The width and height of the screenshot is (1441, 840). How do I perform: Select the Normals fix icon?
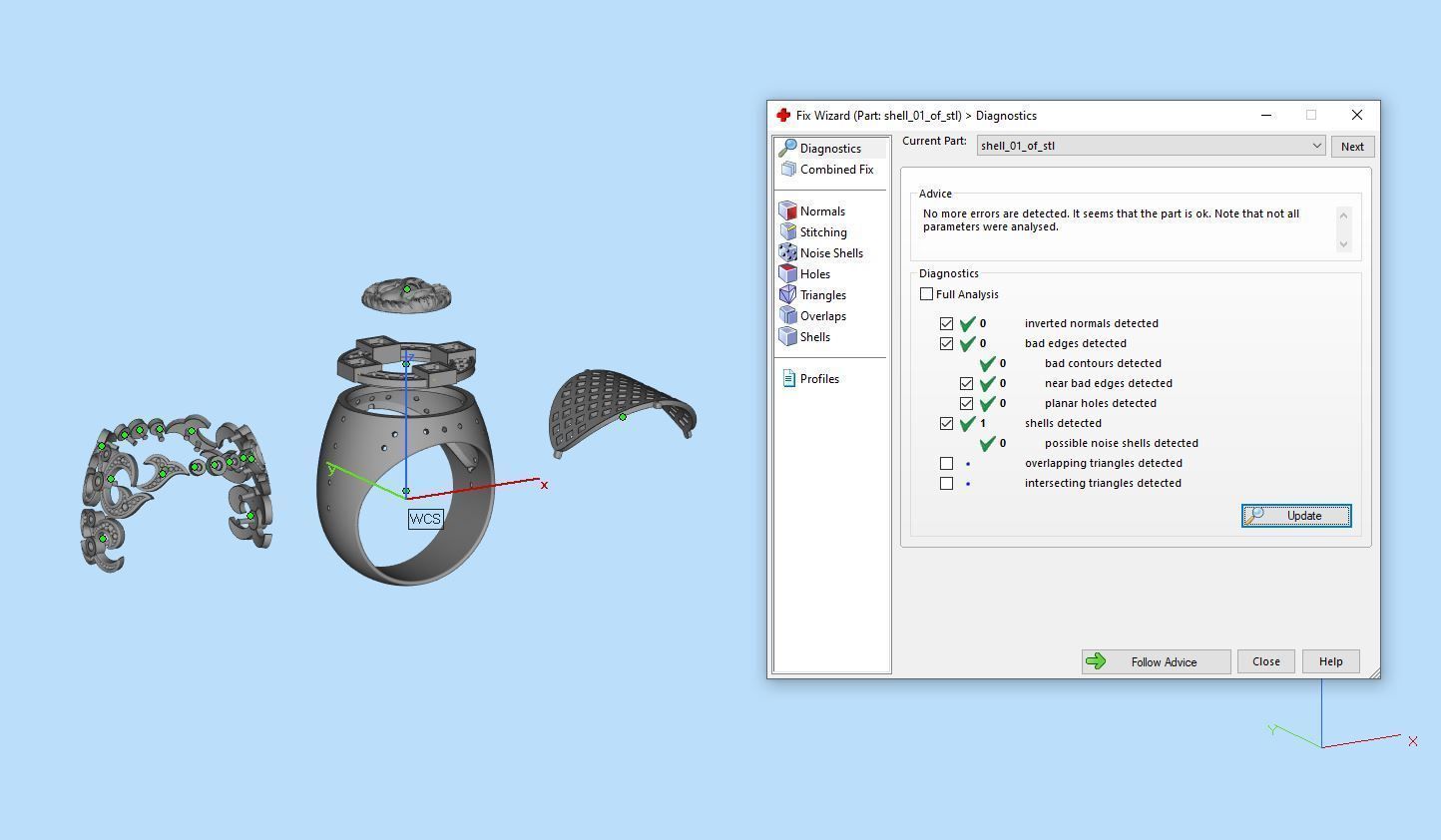(788, 211)
